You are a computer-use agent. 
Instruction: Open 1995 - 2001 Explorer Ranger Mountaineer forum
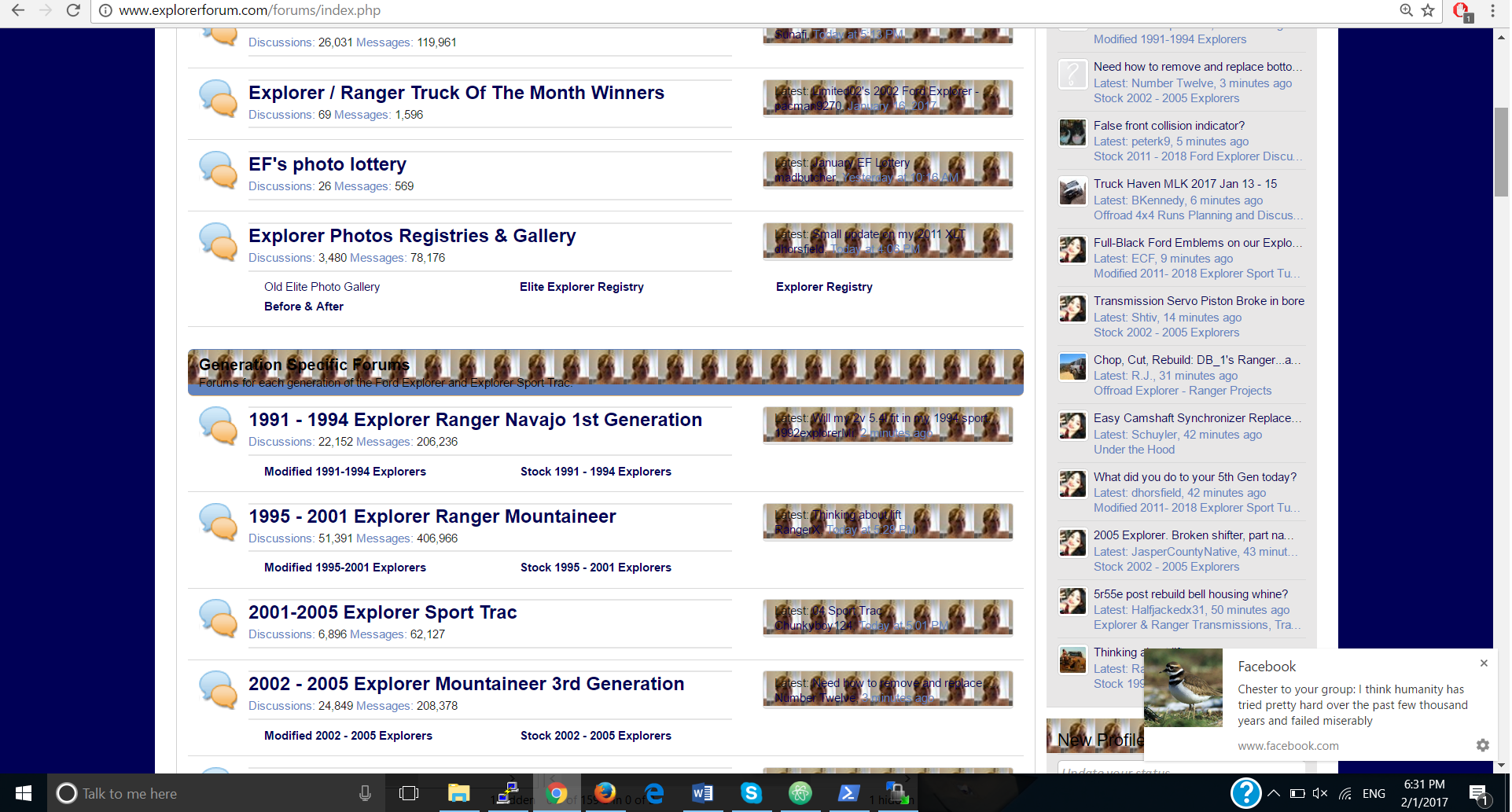click(432, 516)
